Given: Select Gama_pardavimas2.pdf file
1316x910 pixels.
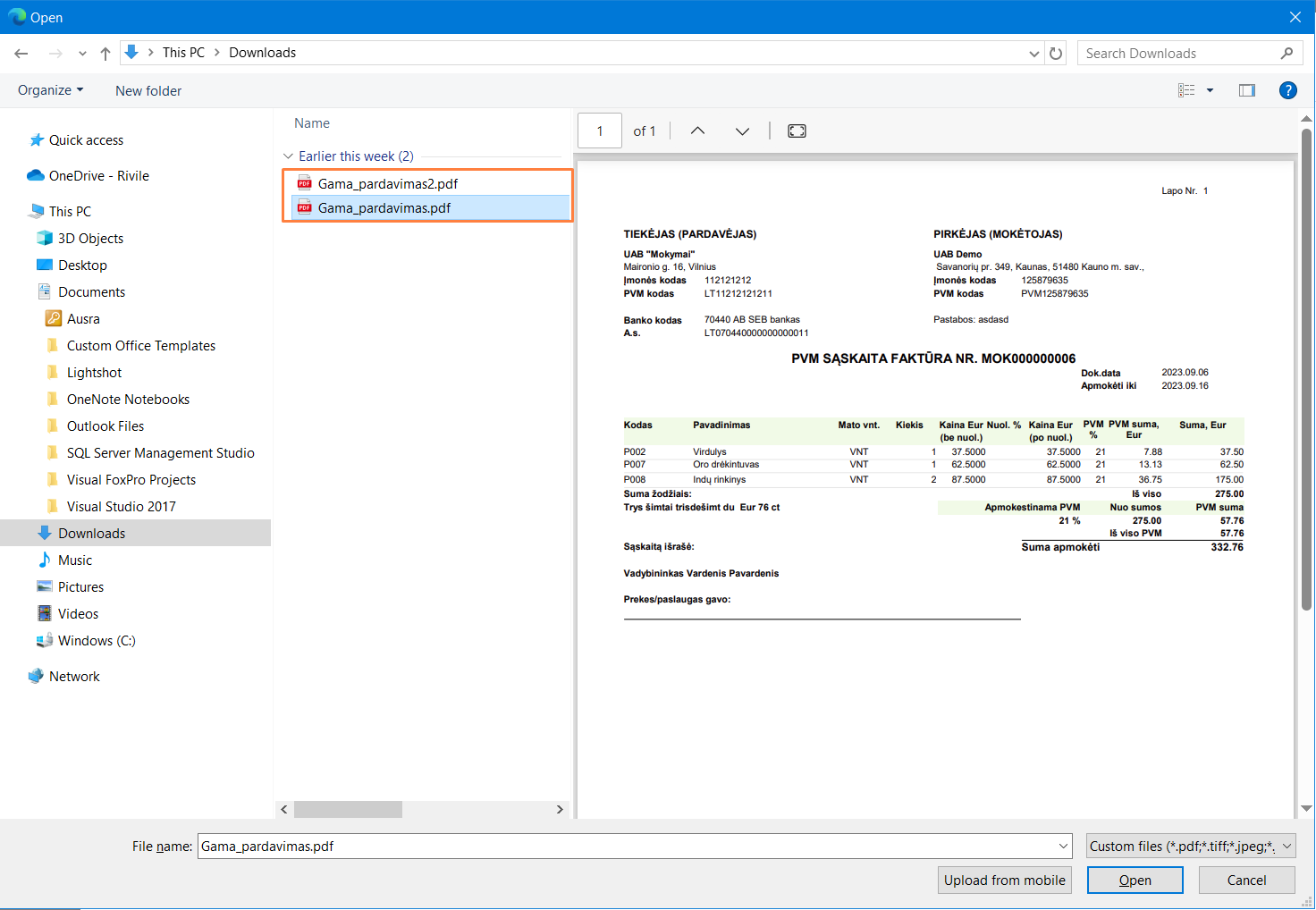Looking at the screenshot, I should click(387, 183).
